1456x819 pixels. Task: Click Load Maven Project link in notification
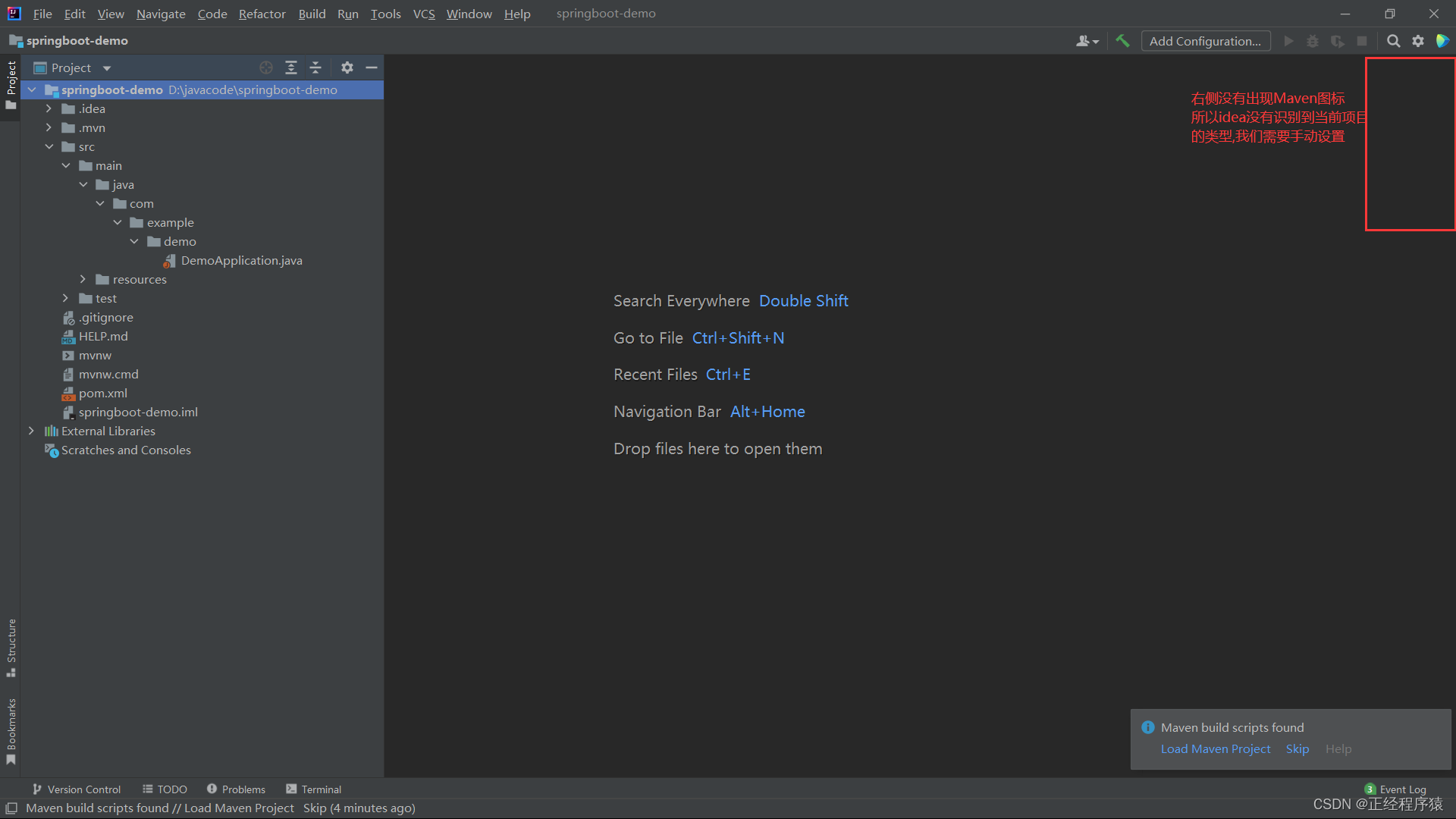click(x=1216, y=748)
